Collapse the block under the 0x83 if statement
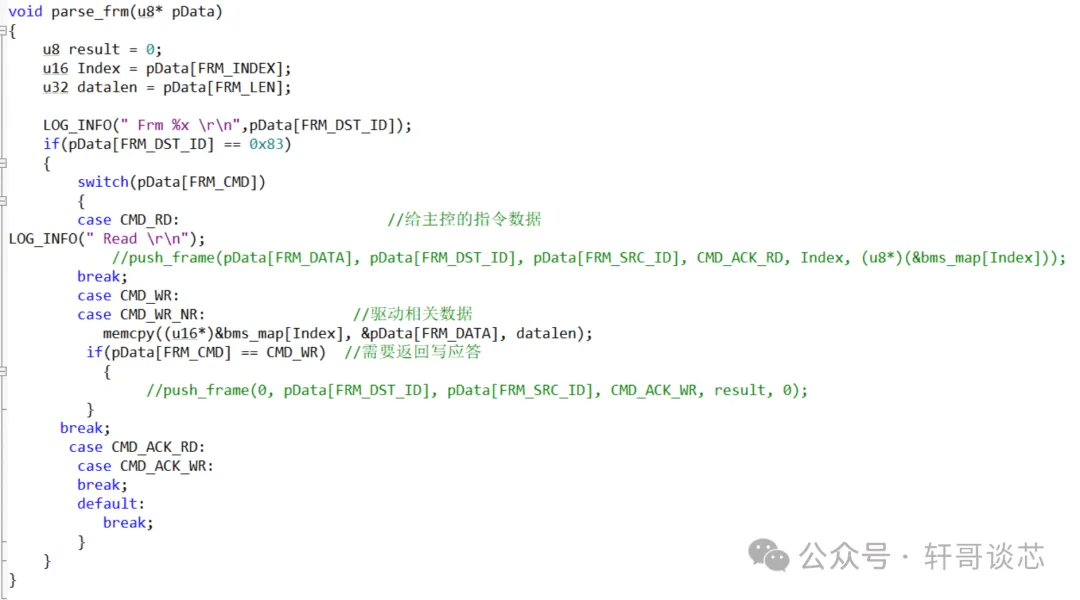This screenshot has height=600, width=1080. pyautogui.click(x=5, y=164)
